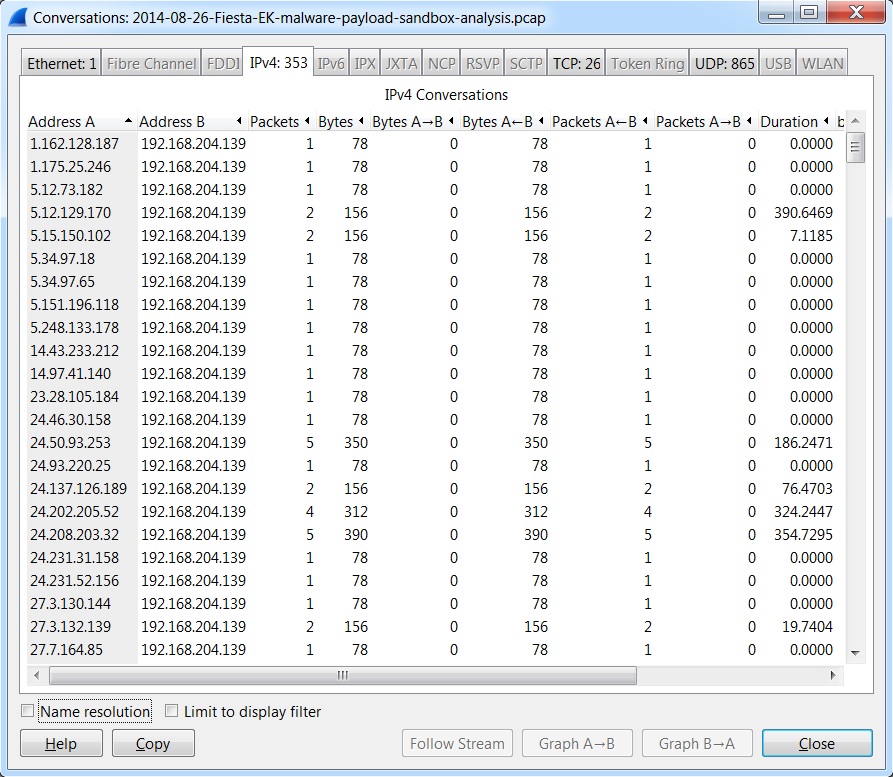This screenshot has width=893, height=777.
Task: Click sort arrow on Address A column
Action: 128,122
